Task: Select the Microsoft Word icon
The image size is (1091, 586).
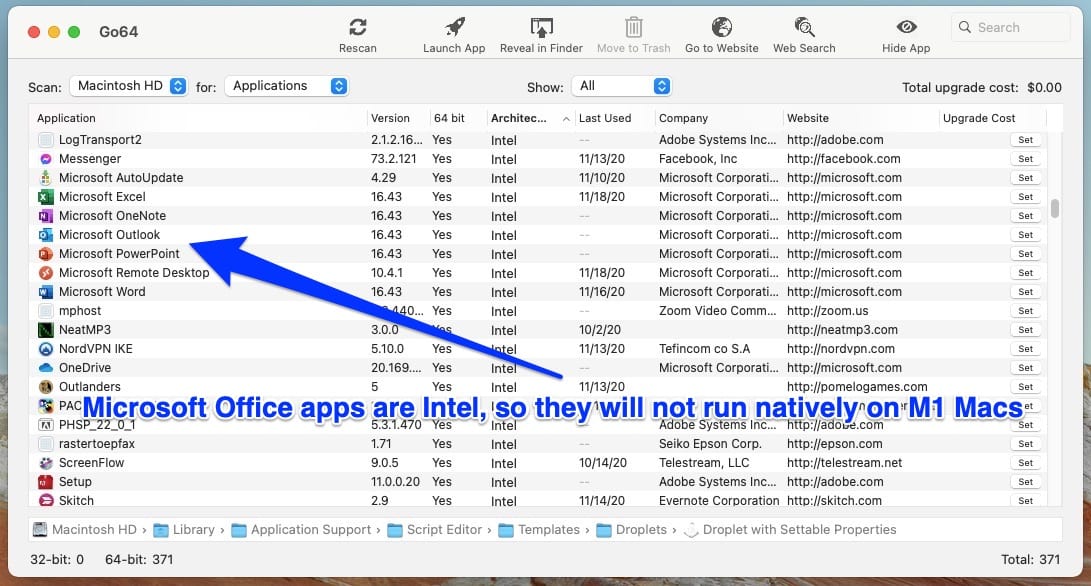Action: (x=46, y=292)
